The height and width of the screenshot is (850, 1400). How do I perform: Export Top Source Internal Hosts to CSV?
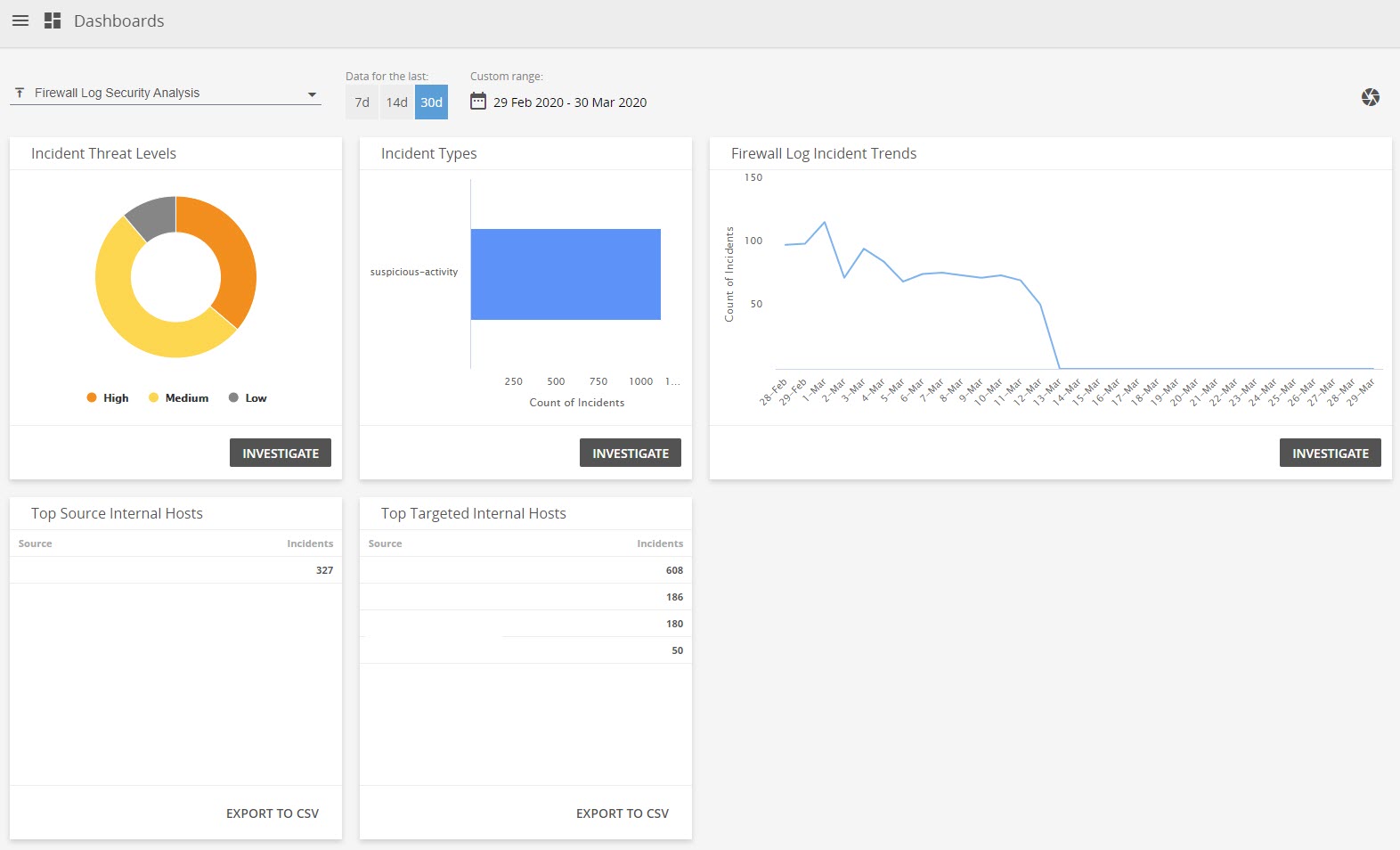[x=273, y=813]
